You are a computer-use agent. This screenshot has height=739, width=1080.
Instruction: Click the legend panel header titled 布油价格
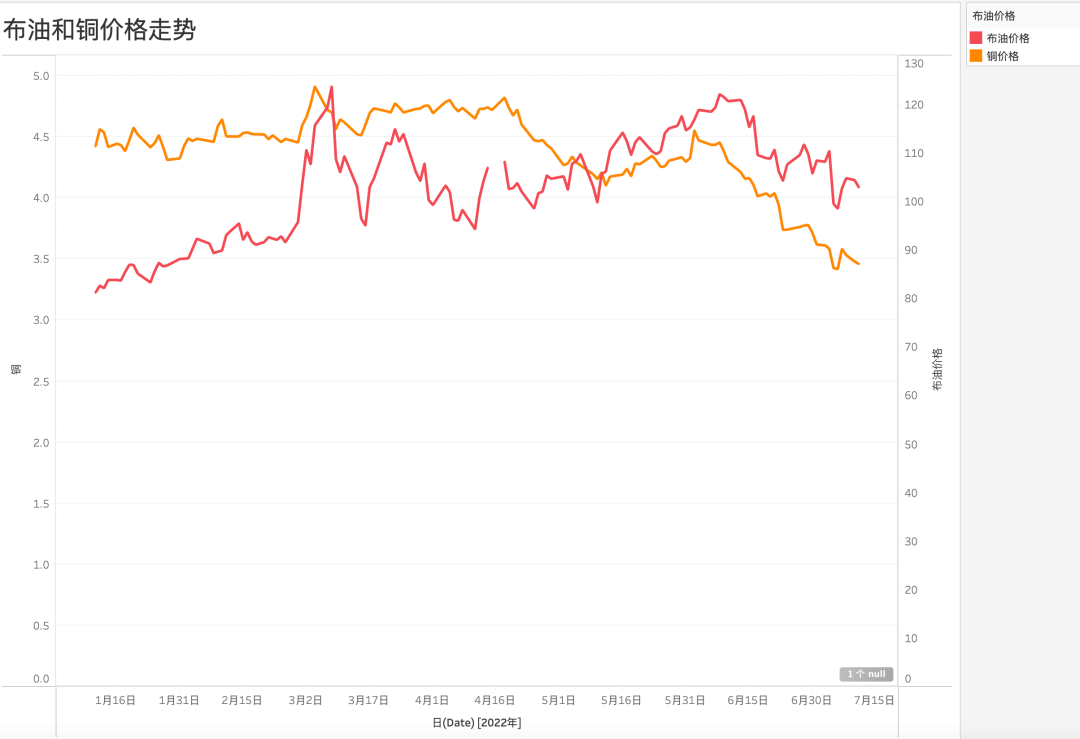(x=994, y=16)
